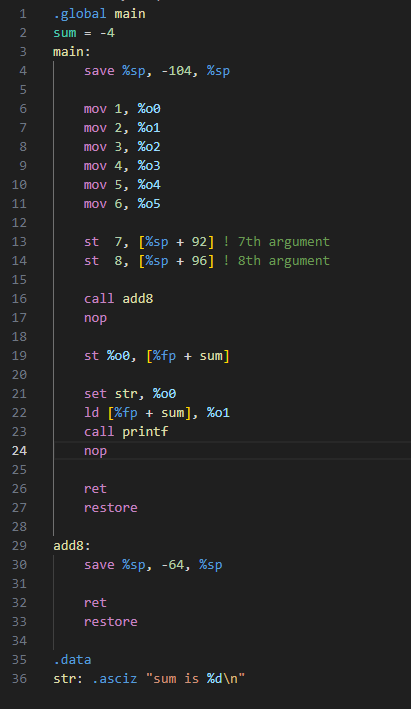Click "ld [%fp + sum], %o1" instruction
The width and height of the screenshot is (411, 709).
[157, 413]
